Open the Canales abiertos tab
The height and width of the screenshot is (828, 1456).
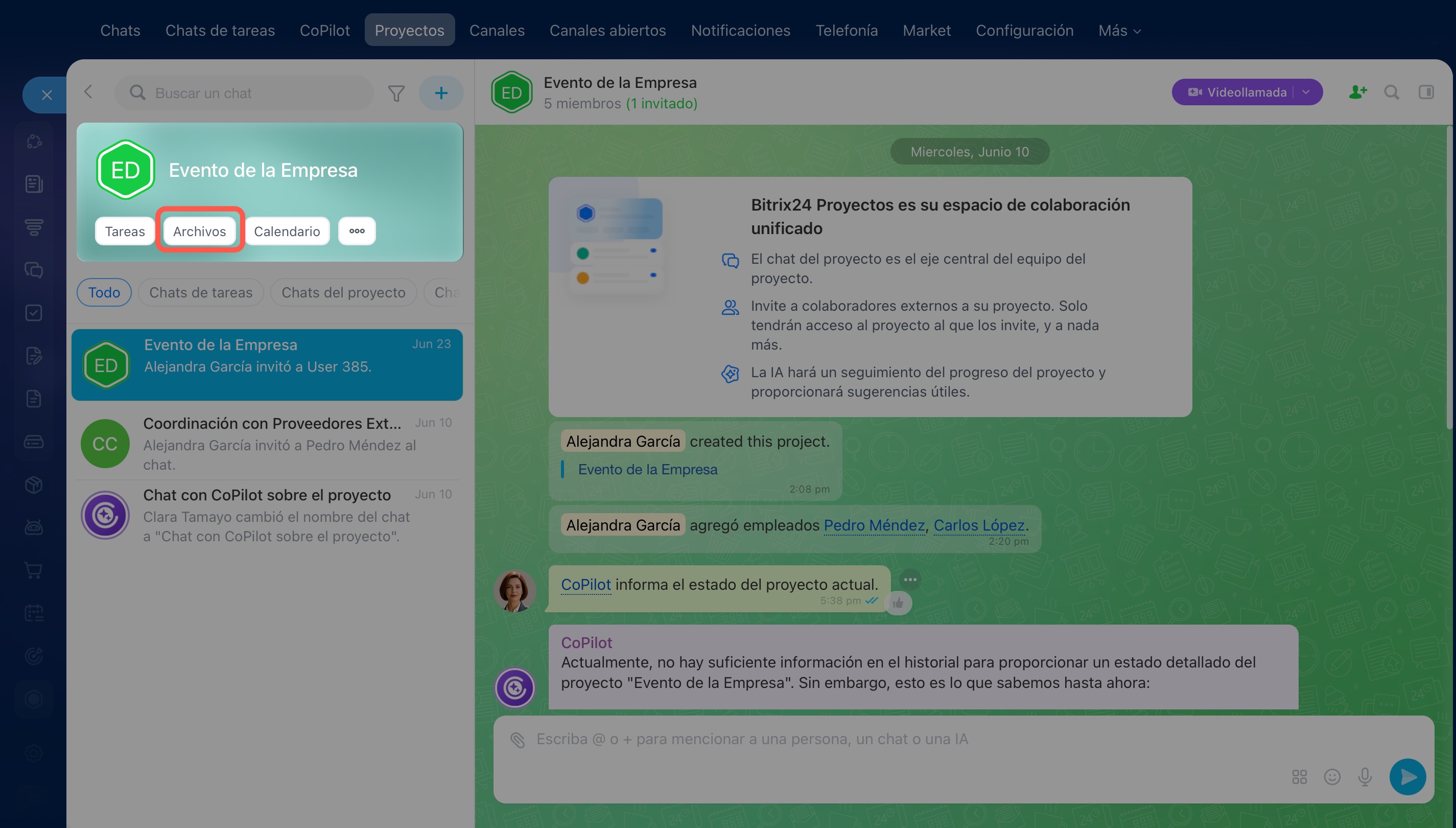click(x=607, y=30)
